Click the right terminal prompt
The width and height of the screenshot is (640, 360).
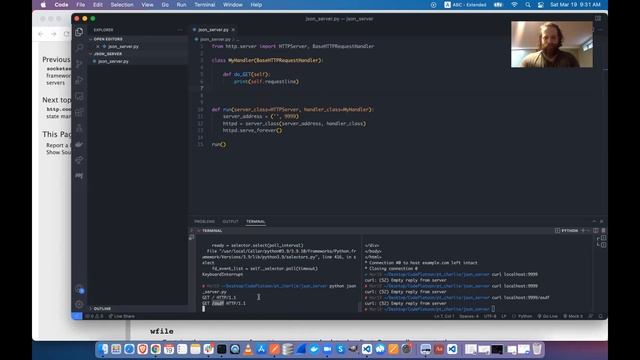point(493,309)
